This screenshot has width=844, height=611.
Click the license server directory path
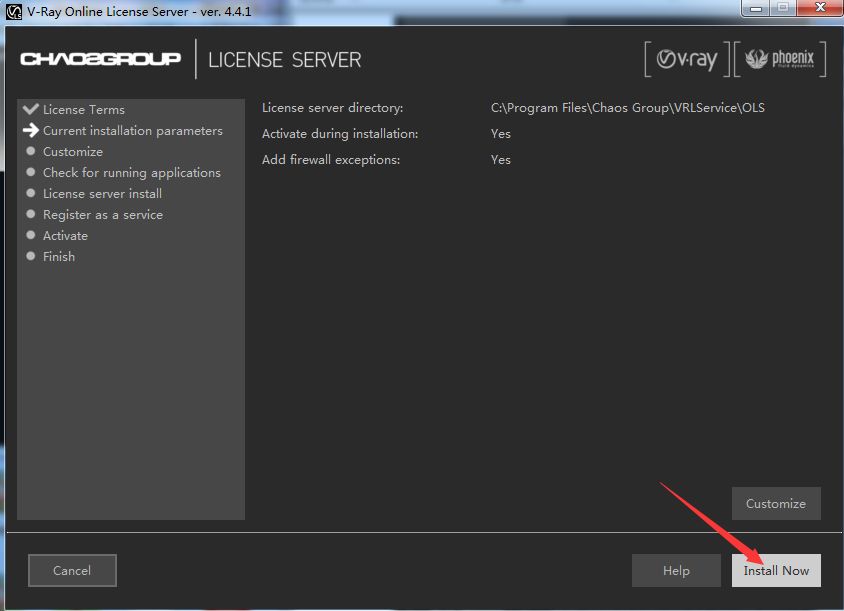[x=628, y=108]
